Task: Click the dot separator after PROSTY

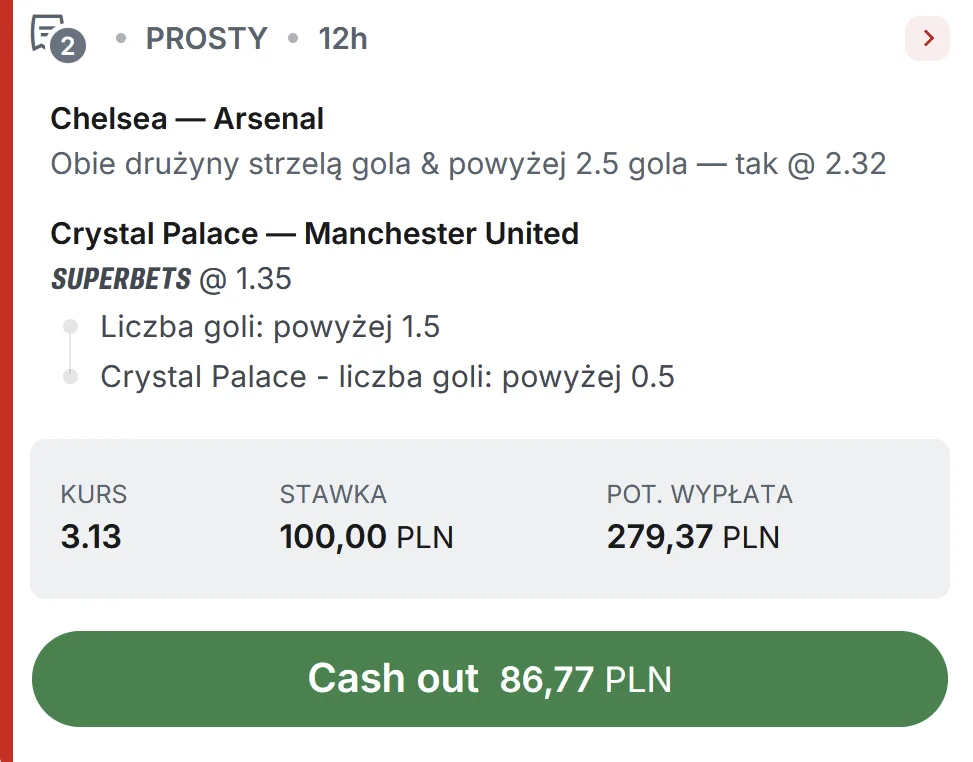Action: pos(292,38)
